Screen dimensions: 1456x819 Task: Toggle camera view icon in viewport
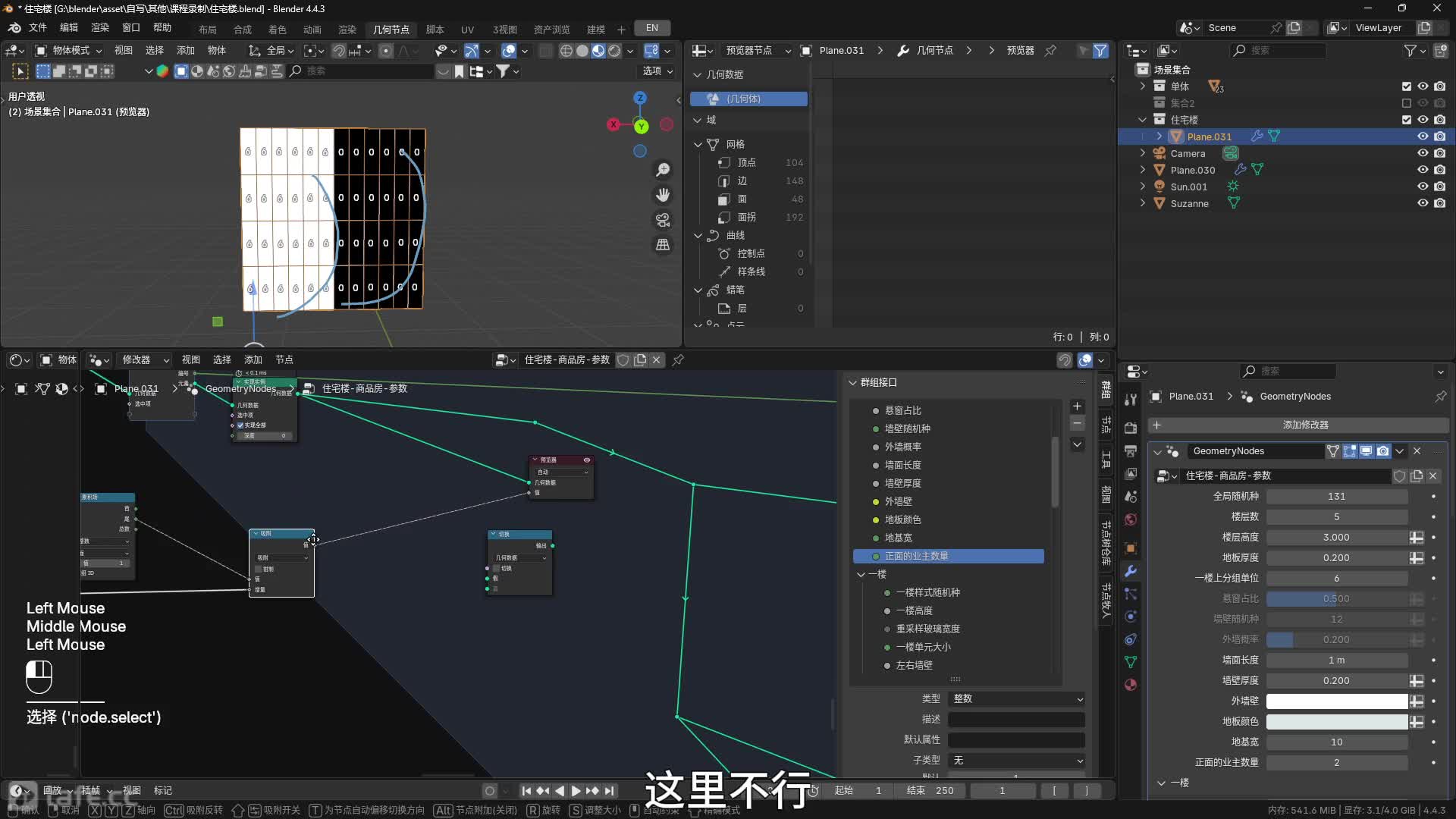coord(663,220)
